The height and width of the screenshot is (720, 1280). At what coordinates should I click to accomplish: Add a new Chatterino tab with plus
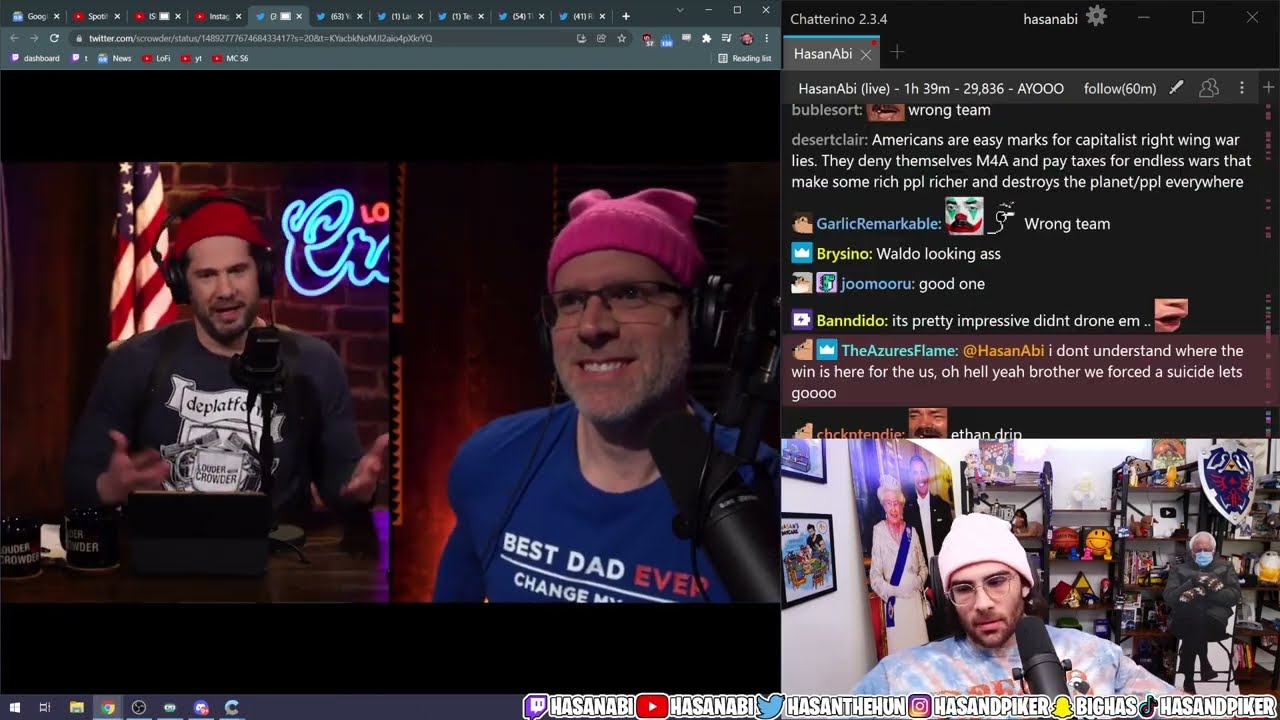point(897,53)
